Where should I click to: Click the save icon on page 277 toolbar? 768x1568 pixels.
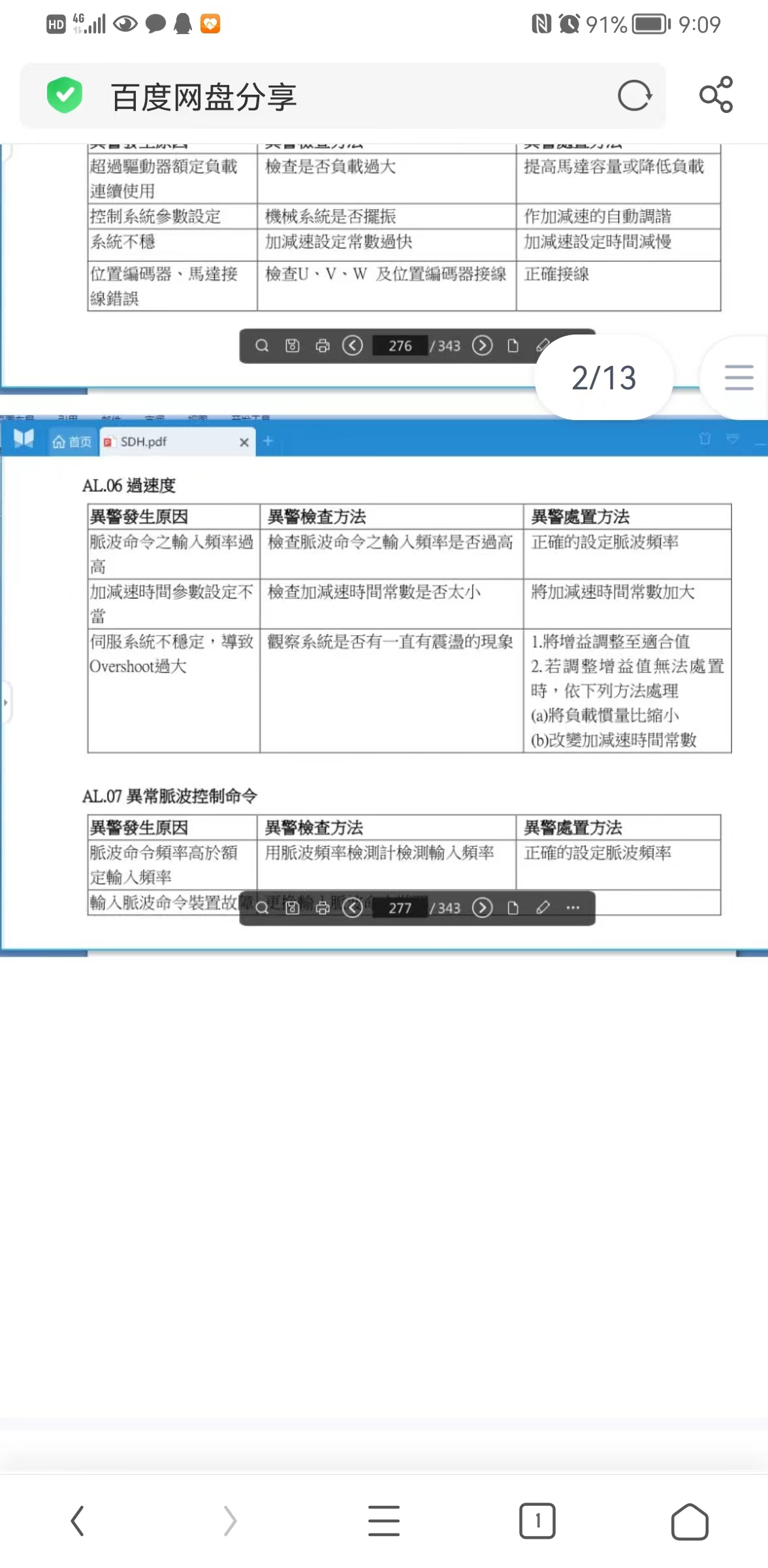click(x=293, y=907)
